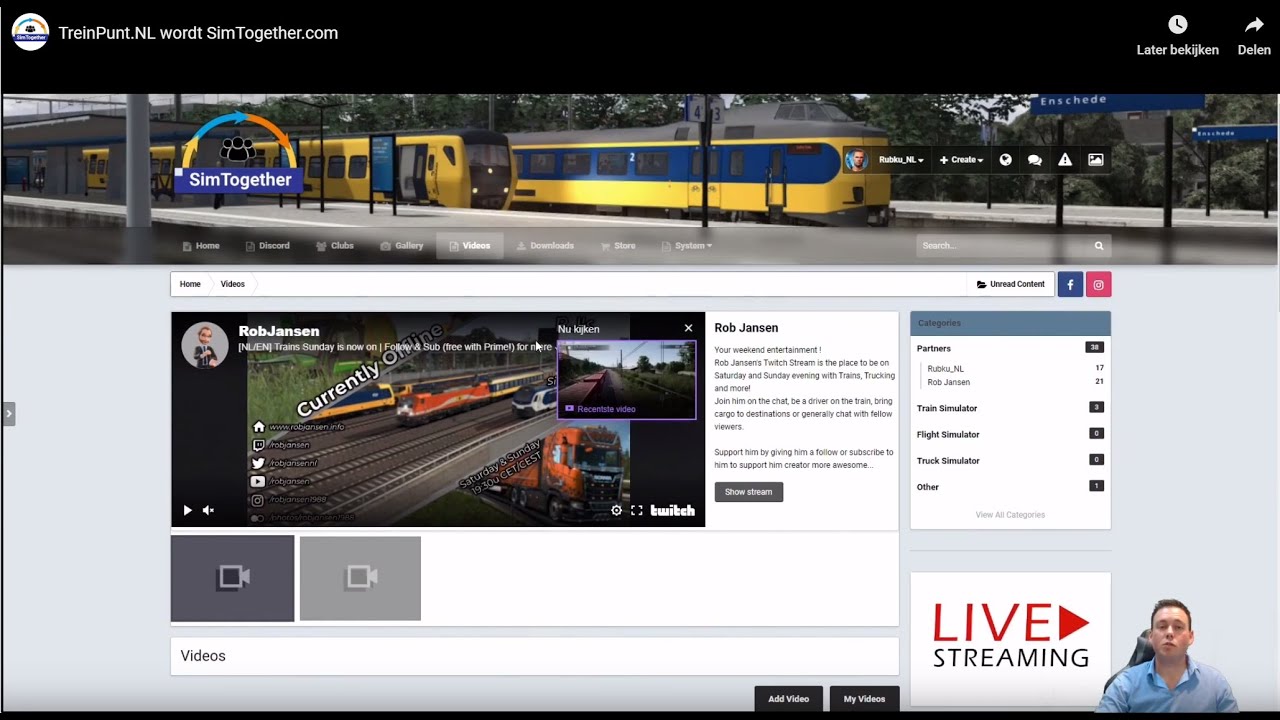Click the Later bekijken clock icon
Image resolution: width=1280 pixels, height=720 pixels.
point(1178,25)
